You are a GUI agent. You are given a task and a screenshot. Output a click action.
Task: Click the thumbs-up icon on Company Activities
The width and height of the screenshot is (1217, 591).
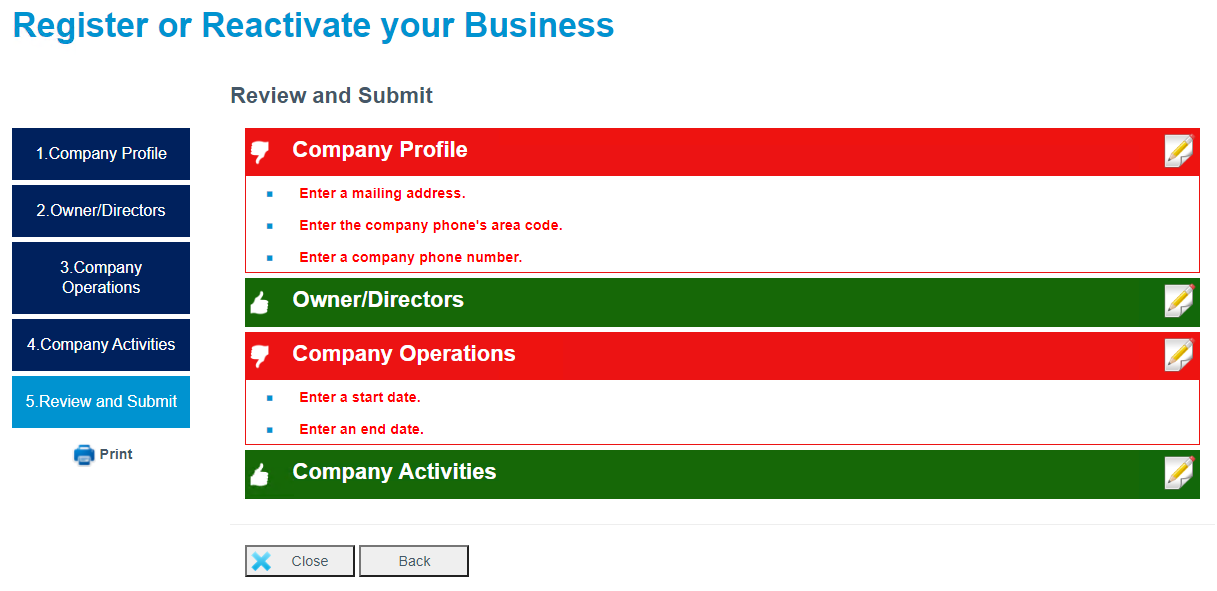[260, 474]
